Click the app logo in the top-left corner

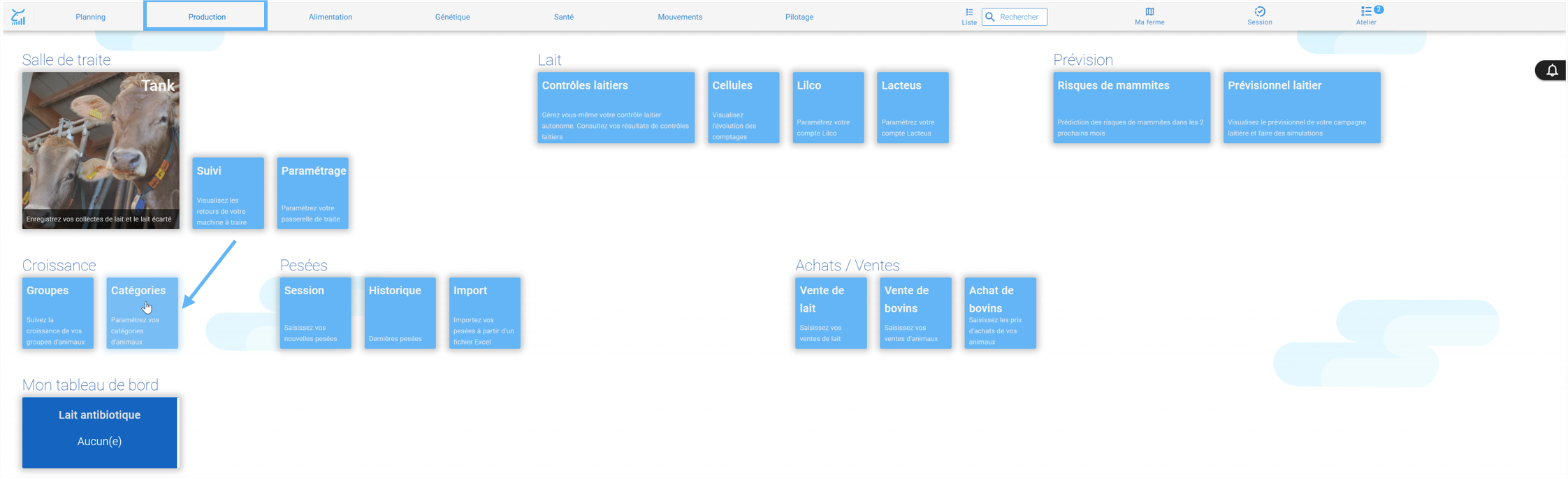tap(18, 17)
